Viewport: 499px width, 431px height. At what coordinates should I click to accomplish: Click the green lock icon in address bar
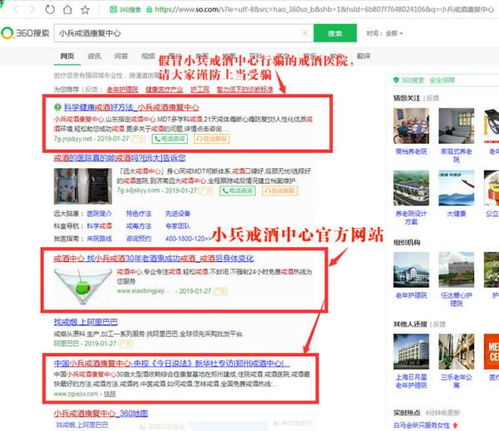point(149,10)
